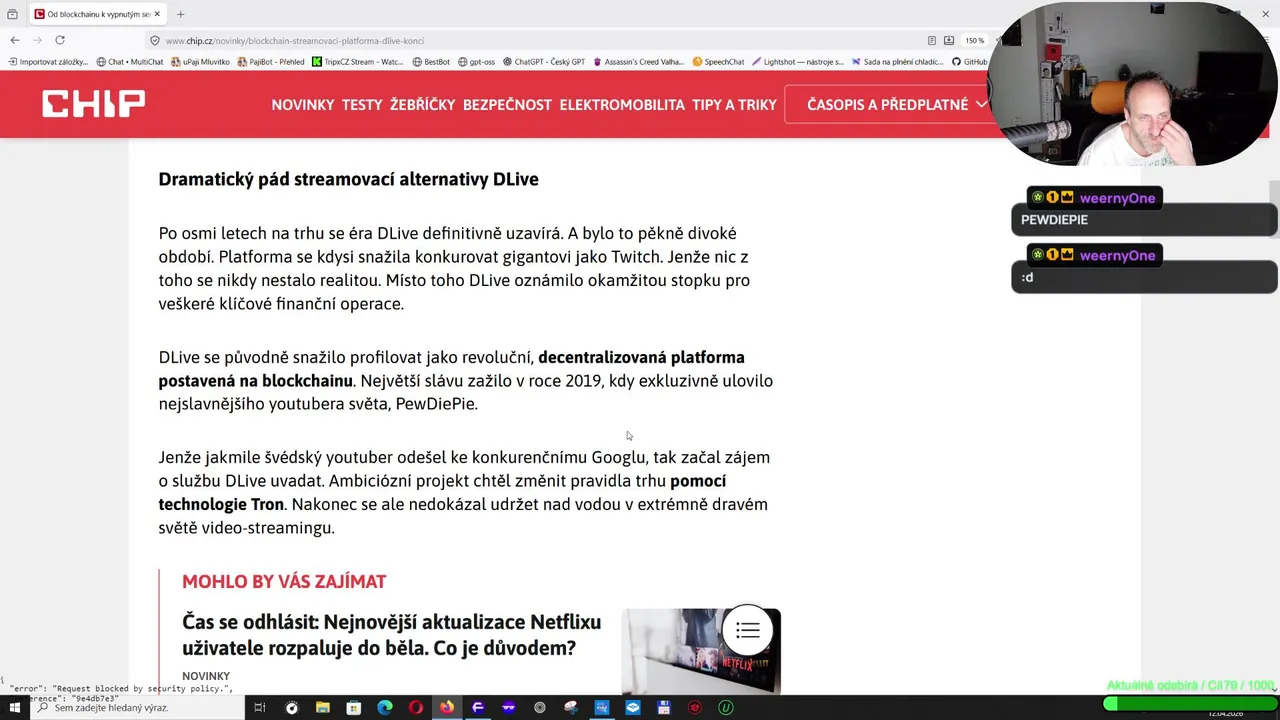Image resolution: width=1280 pixels, height=720 pixels.
Task: Open the Assassin's Creed Valhalla bookmark
Action: point(639,62)
